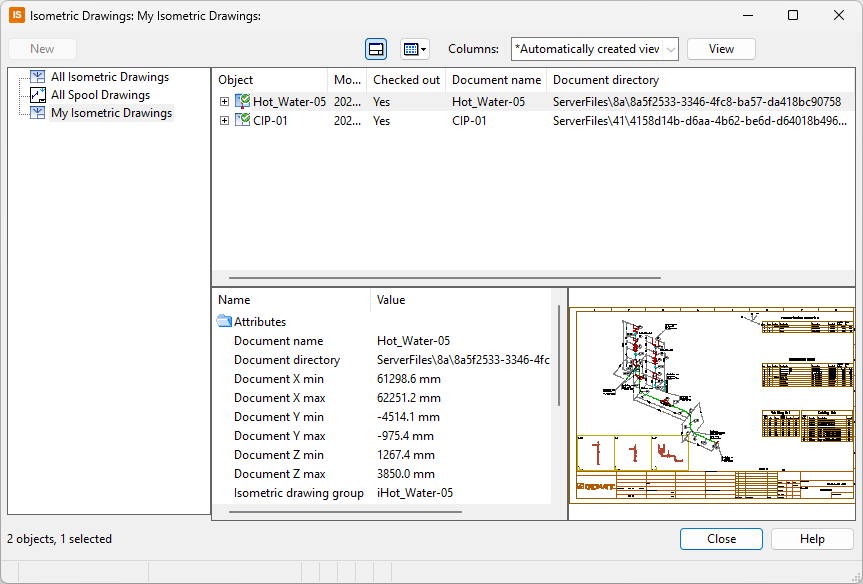Toggle the preview pane layout button
The image size is (863, 584).
point(376,49)
